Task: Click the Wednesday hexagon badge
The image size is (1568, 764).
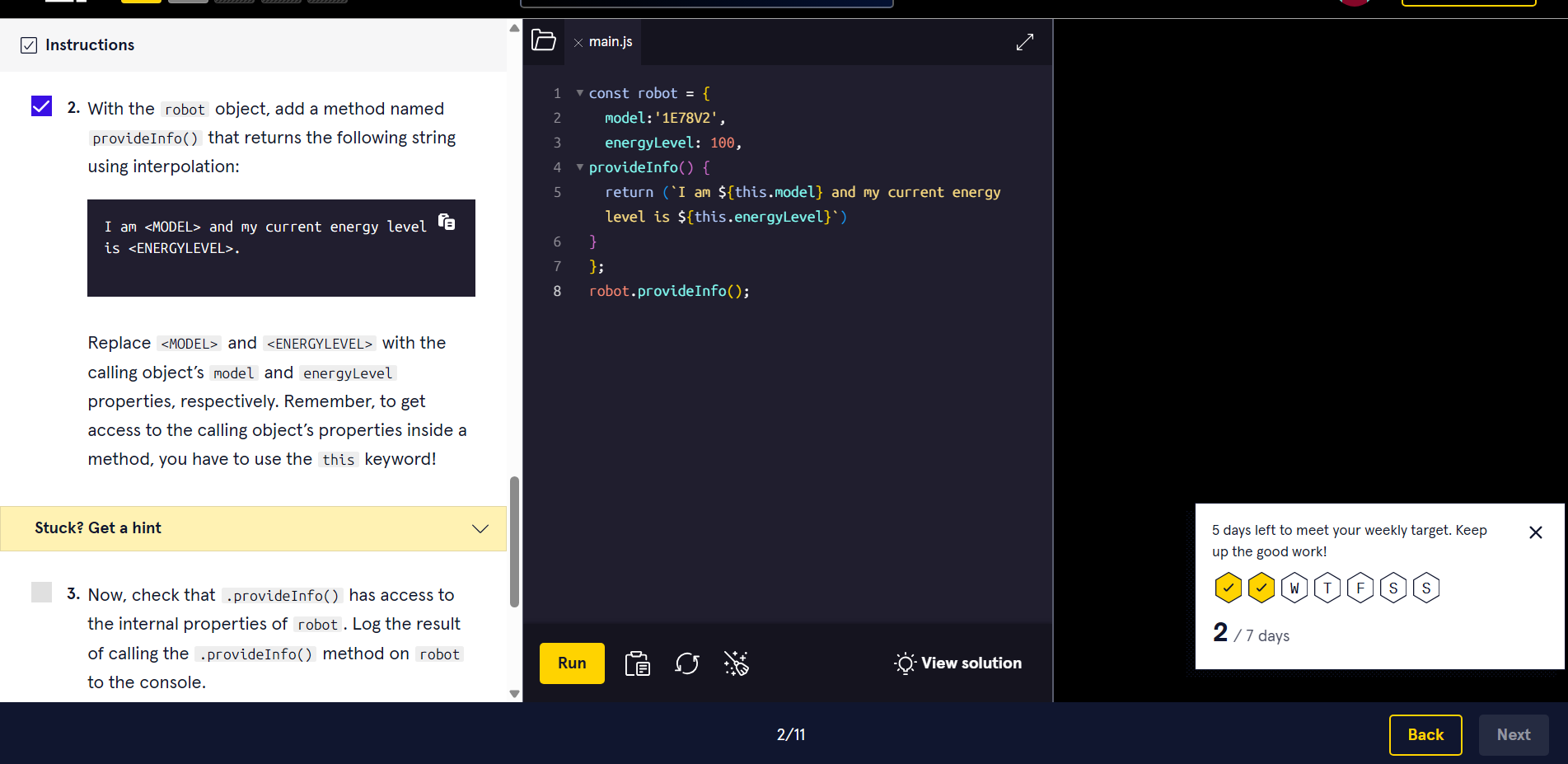Action: click(1294, 588)
